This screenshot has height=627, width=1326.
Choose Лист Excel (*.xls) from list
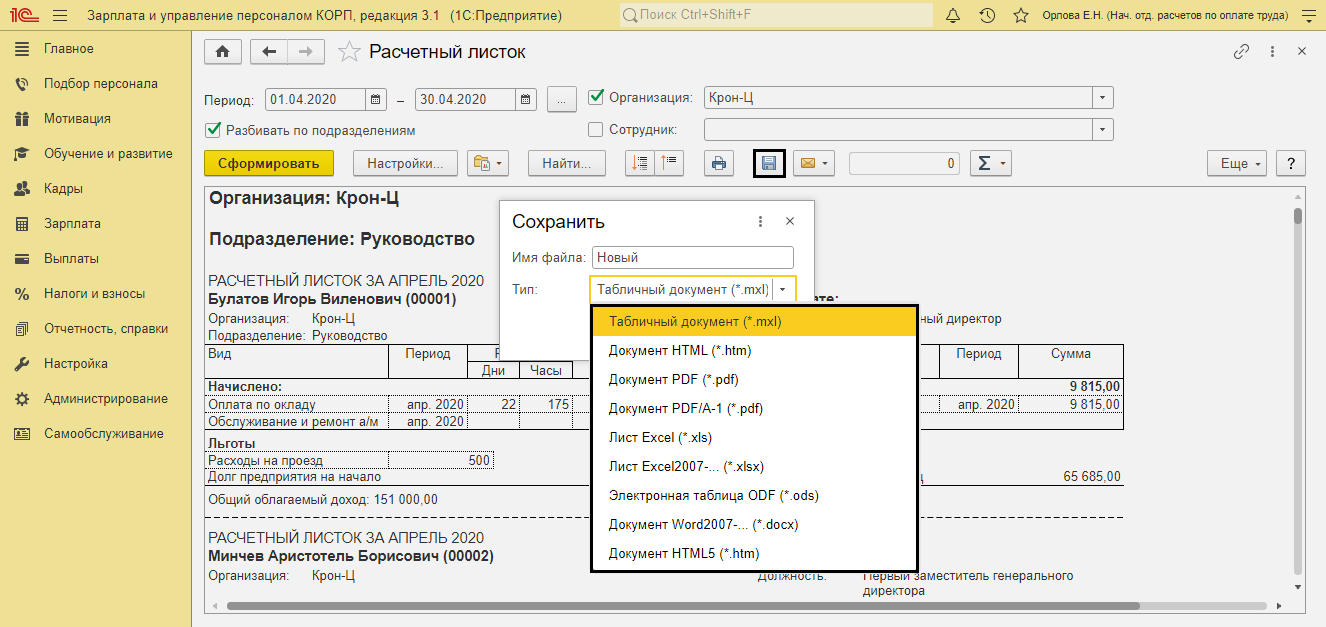tap(660, 437)
